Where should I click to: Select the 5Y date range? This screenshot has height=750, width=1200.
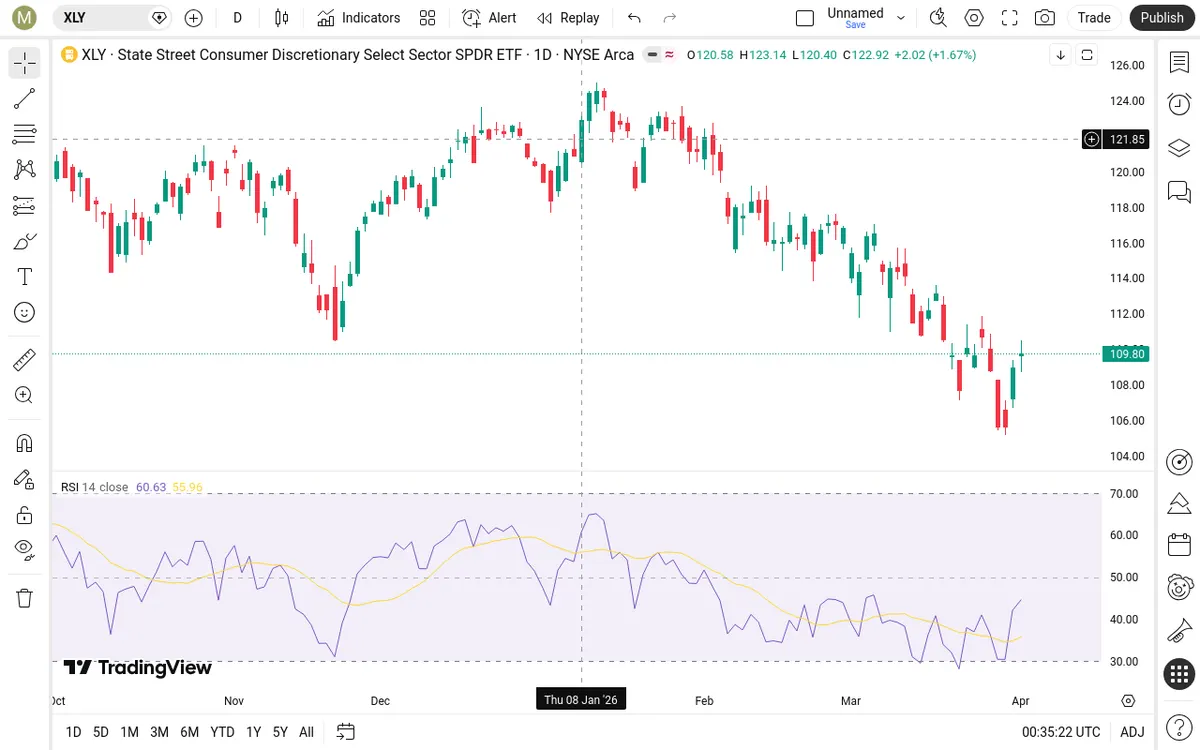[x=280, y=732]
